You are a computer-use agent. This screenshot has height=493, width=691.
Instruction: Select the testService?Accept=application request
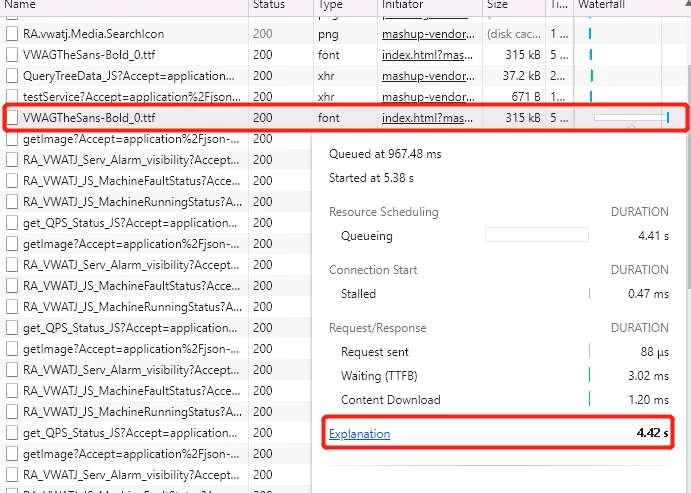pos(132,97)
